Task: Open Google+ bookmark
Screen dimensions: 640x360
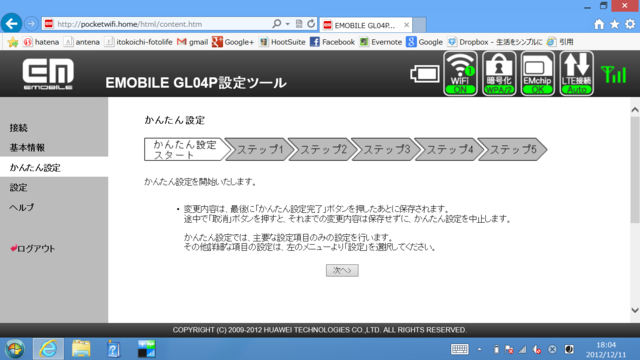Action: coord(233,42)
